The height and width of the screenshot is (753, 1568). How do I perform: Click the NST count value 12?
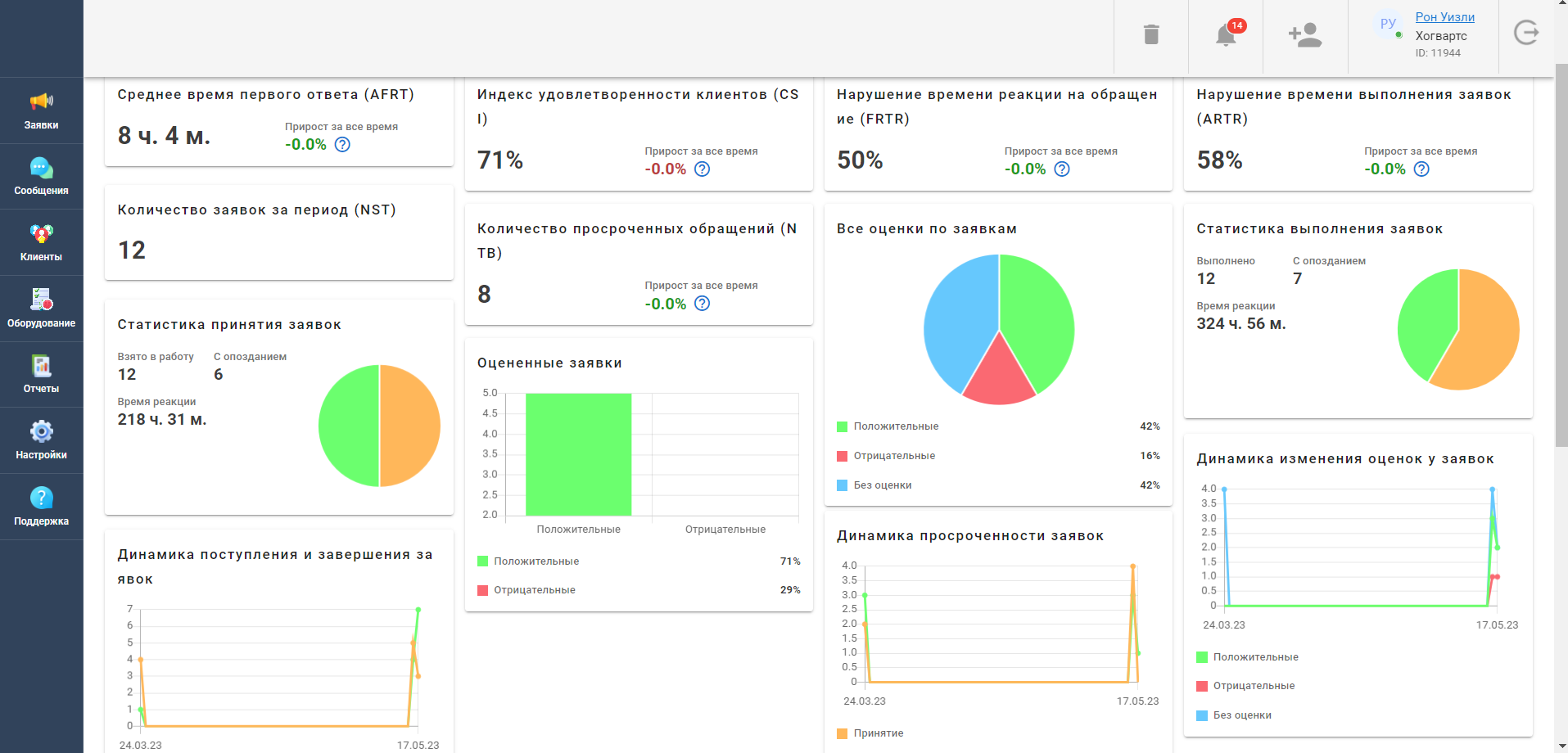(132, 250)
